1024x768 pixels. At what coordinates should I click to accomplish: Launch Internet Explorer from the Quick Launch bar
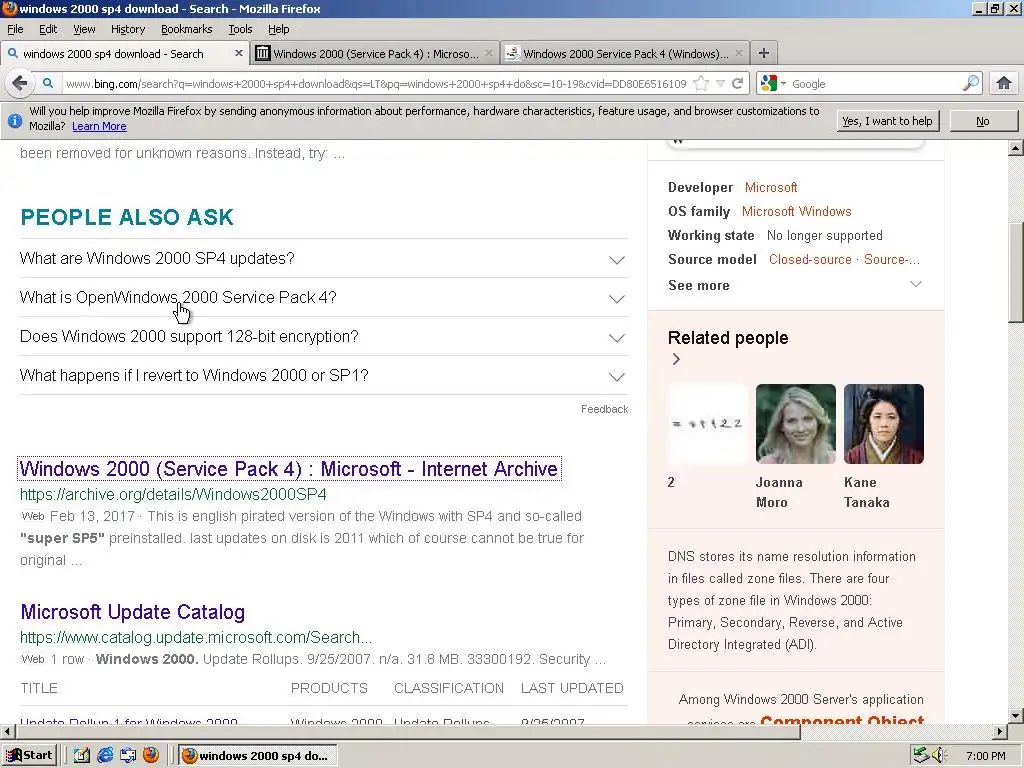point(104,756)
